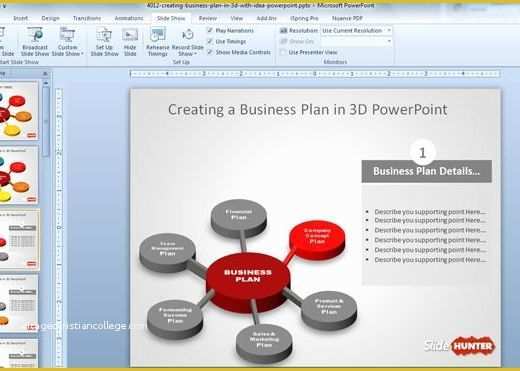Select the Business Plan Details banner
This screenshot has width=520, height=371.
tap(426, 171)
